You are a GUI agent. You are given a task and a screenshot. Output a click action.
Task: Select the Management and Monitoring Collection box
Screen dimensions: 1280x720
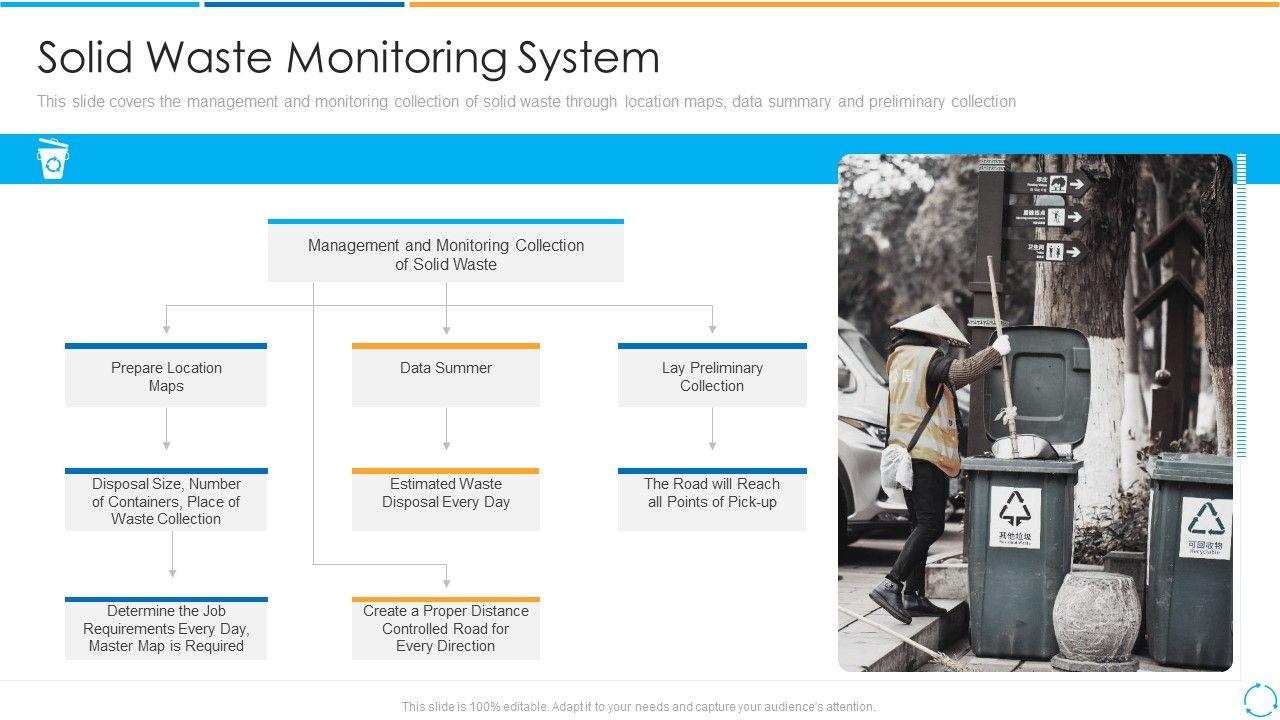[446, 254]
